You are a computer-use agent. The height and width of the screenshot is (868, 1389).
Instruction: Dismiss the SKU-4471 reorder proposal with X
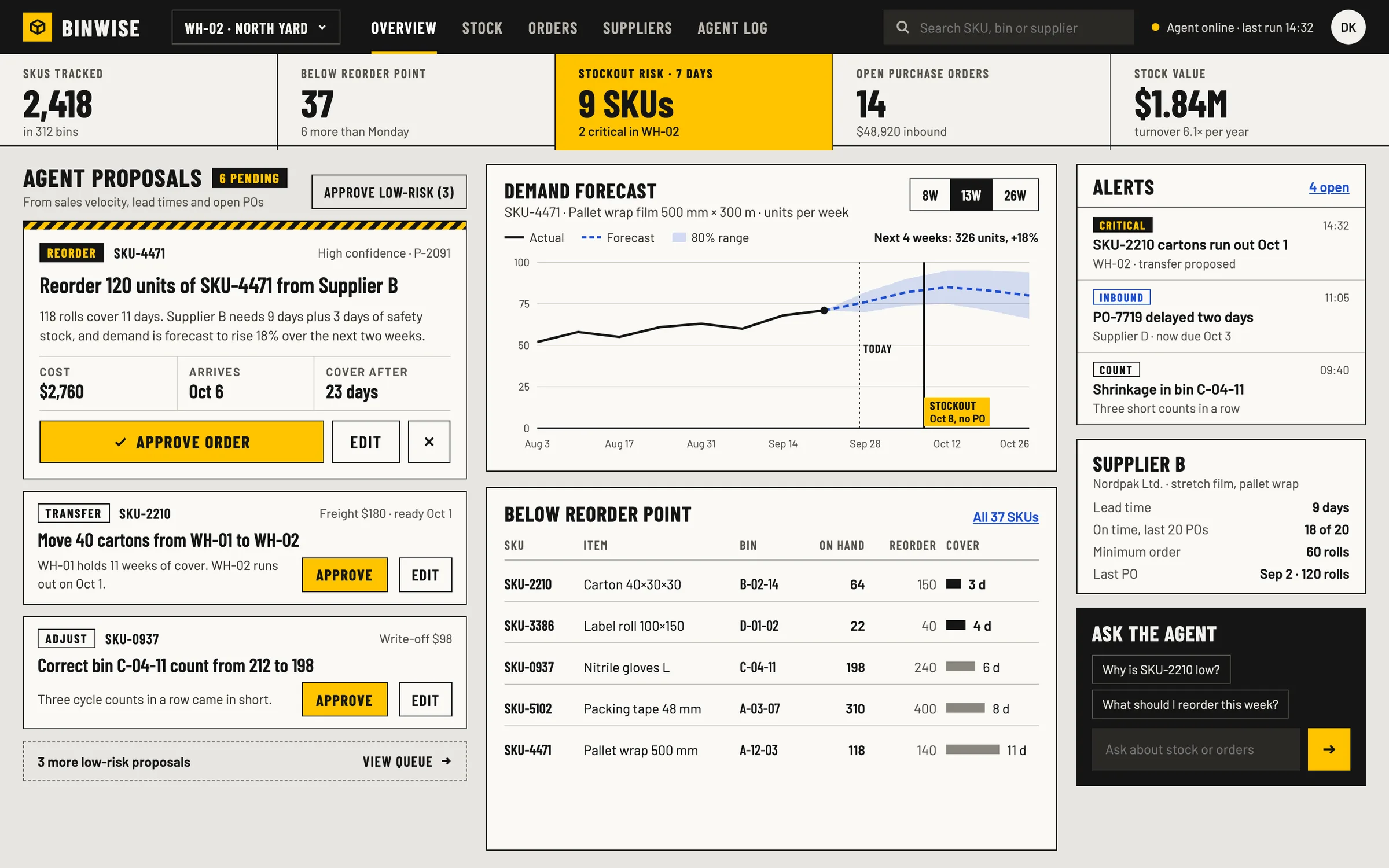click(429, 442)
